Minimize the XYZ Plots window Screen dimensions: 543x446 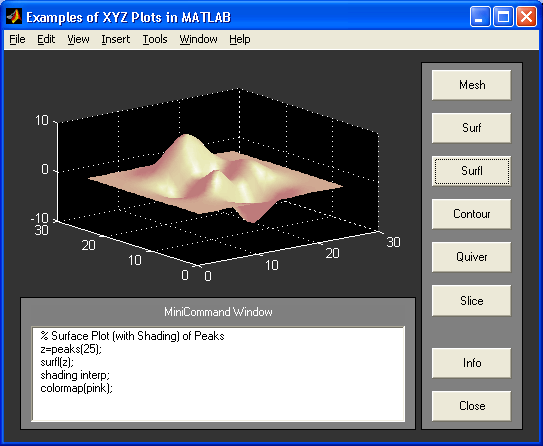coord(480,16)
